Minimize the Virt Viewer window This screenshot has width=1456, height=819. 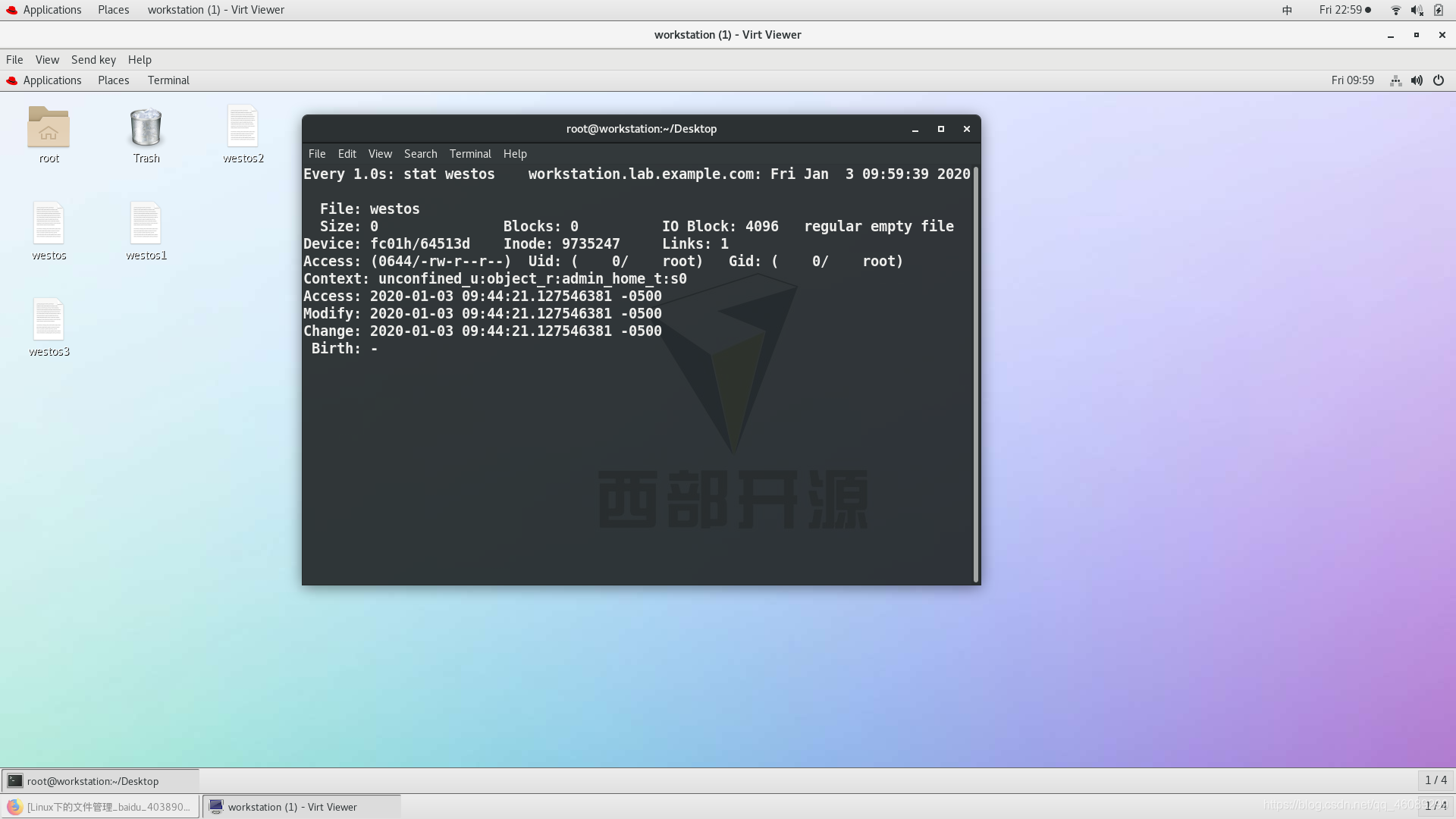click(x=1391, y=35)
